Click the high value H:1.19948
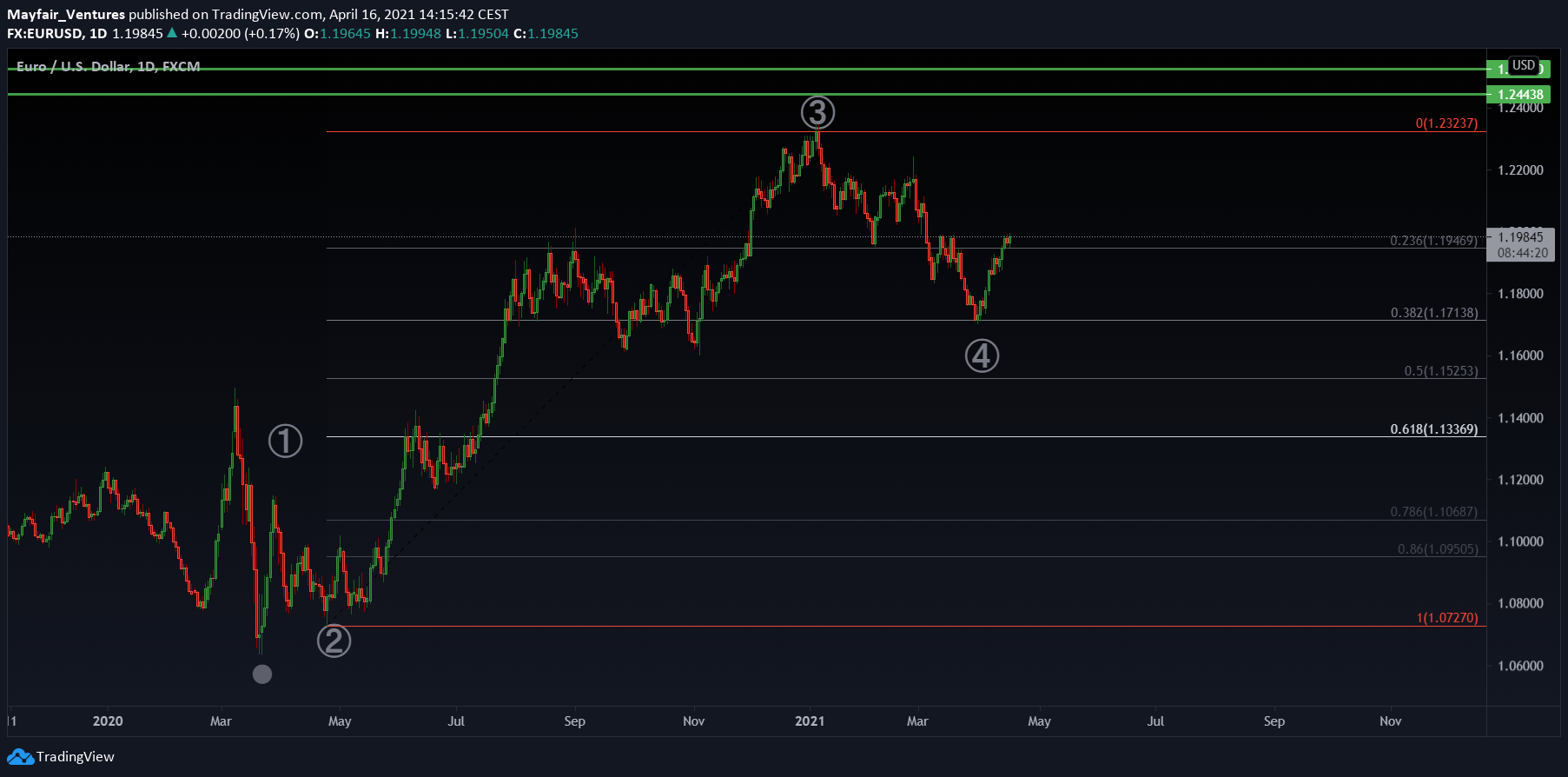This screenshot has width=1568, height=777. coord(408,33)
